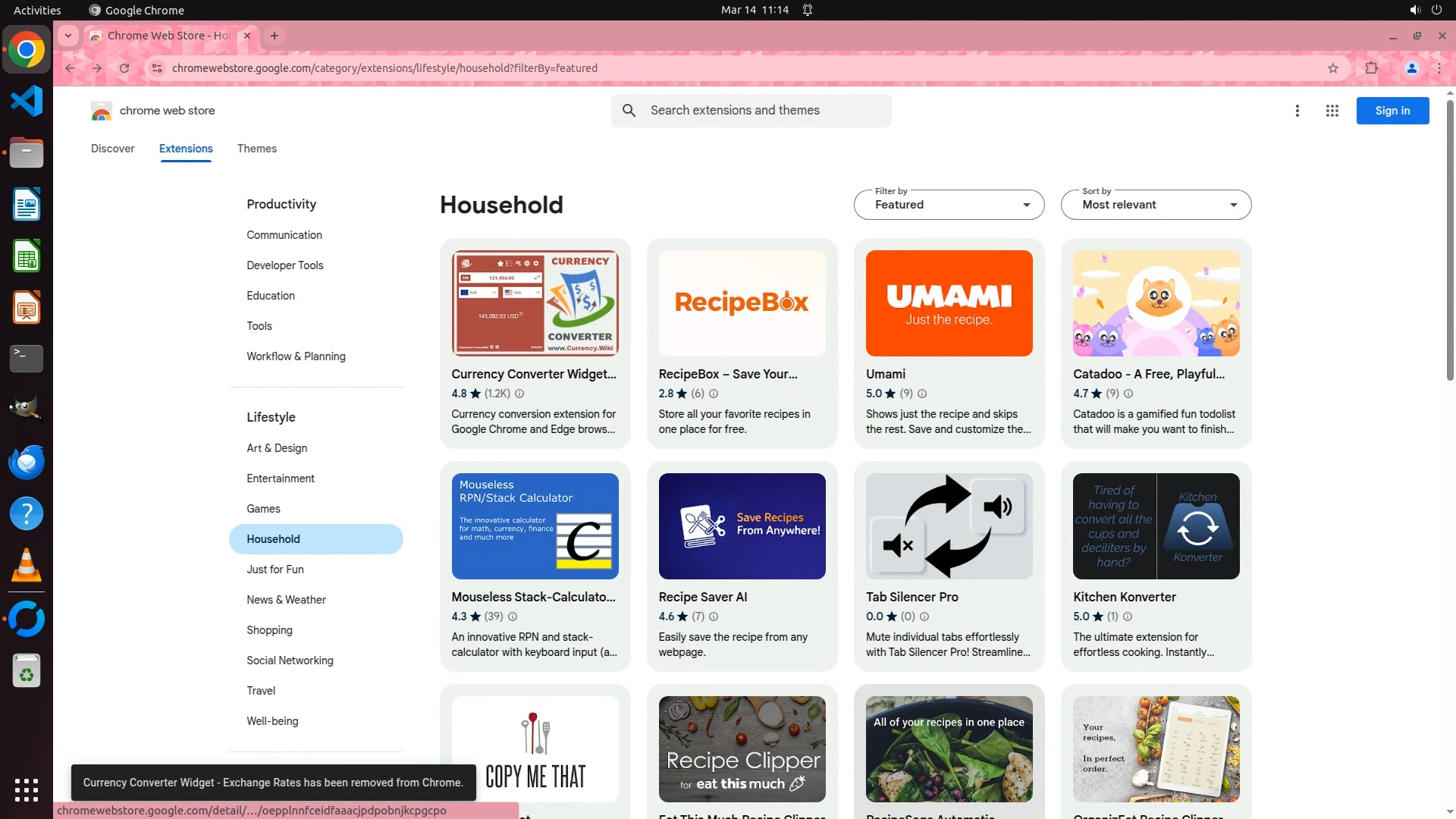This screenshot has width=1456, height=819.
Task: Switch to the Discover tab
Action: [112, 149]
